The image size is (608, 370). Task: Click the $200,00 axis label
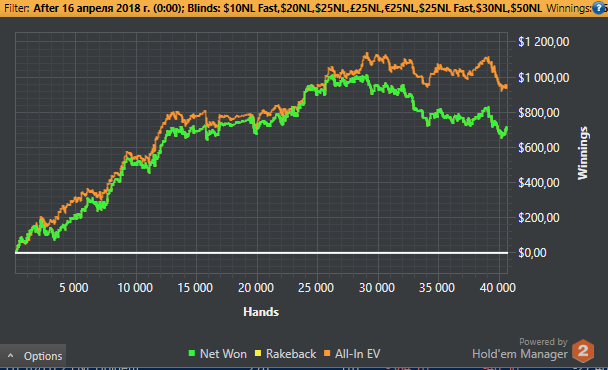click(x=539, y=218)
